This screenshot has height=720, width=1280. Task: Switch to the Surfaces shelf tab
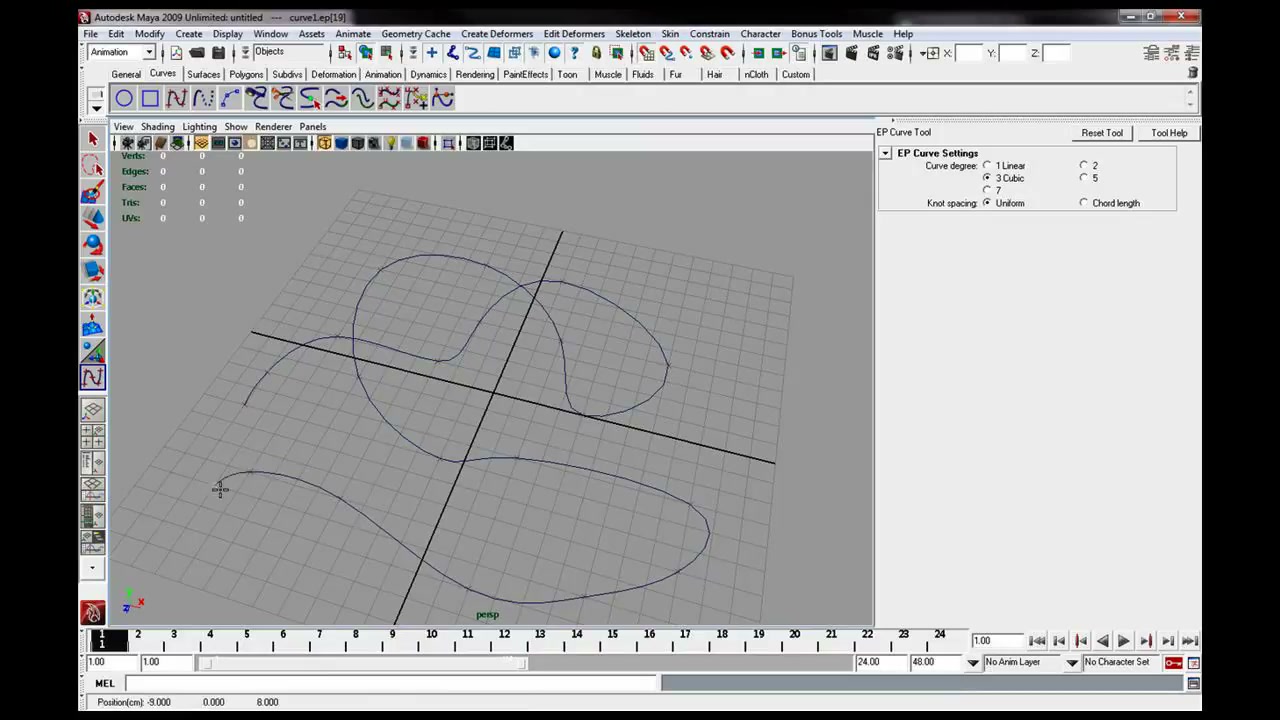click(204, 74)
